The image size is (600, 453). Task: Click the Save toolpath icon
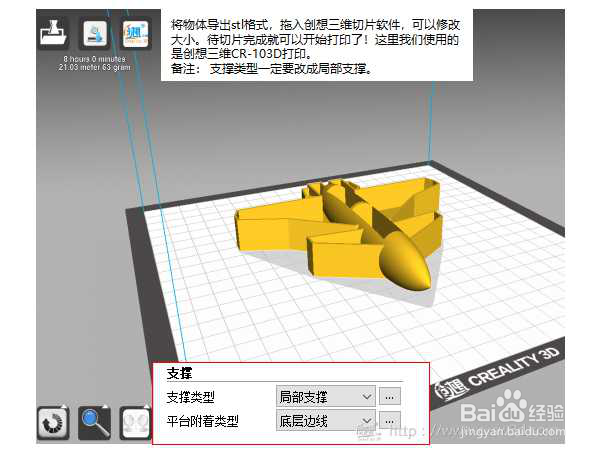tap(95, 33)
